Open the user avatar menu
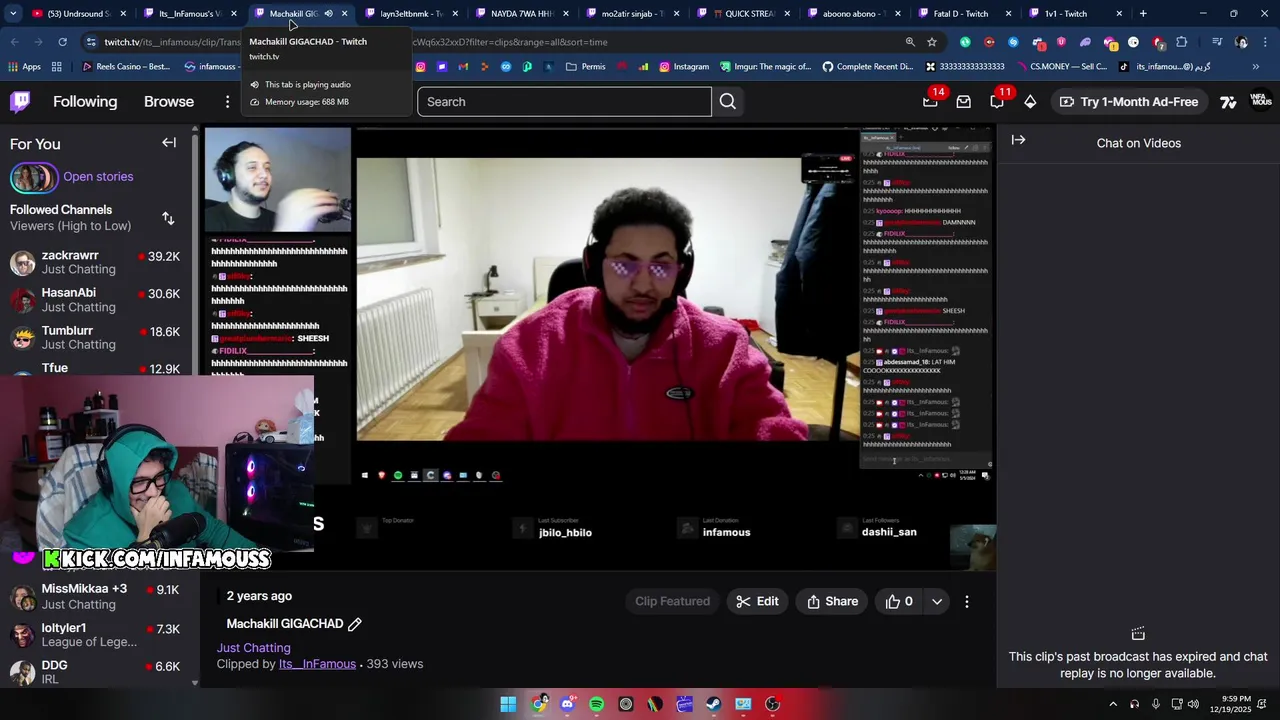The image size is (1280, 720). pos(1261,102)
